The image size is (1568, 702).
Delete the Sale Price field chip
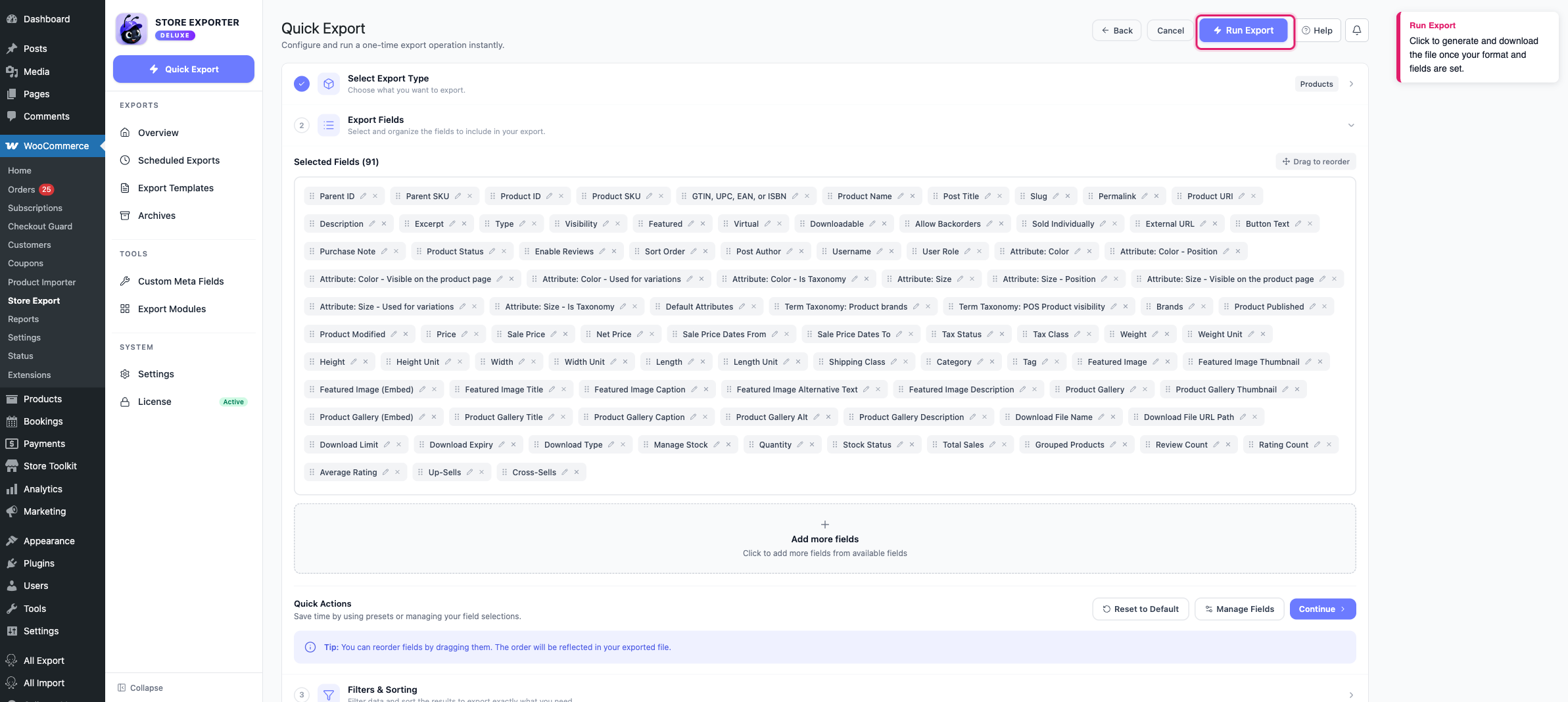point(565,334)
